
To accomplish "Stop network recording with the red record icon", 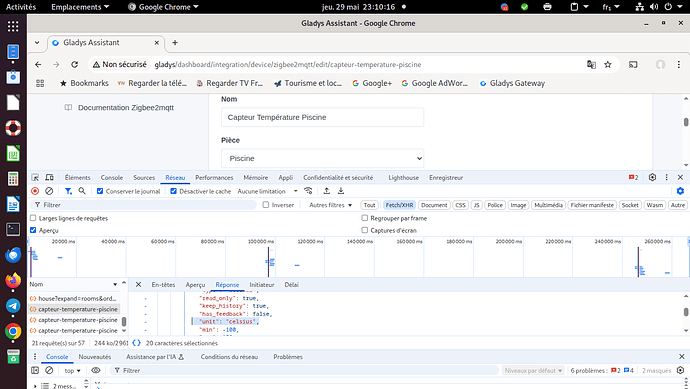I will [x=35, y=191].
